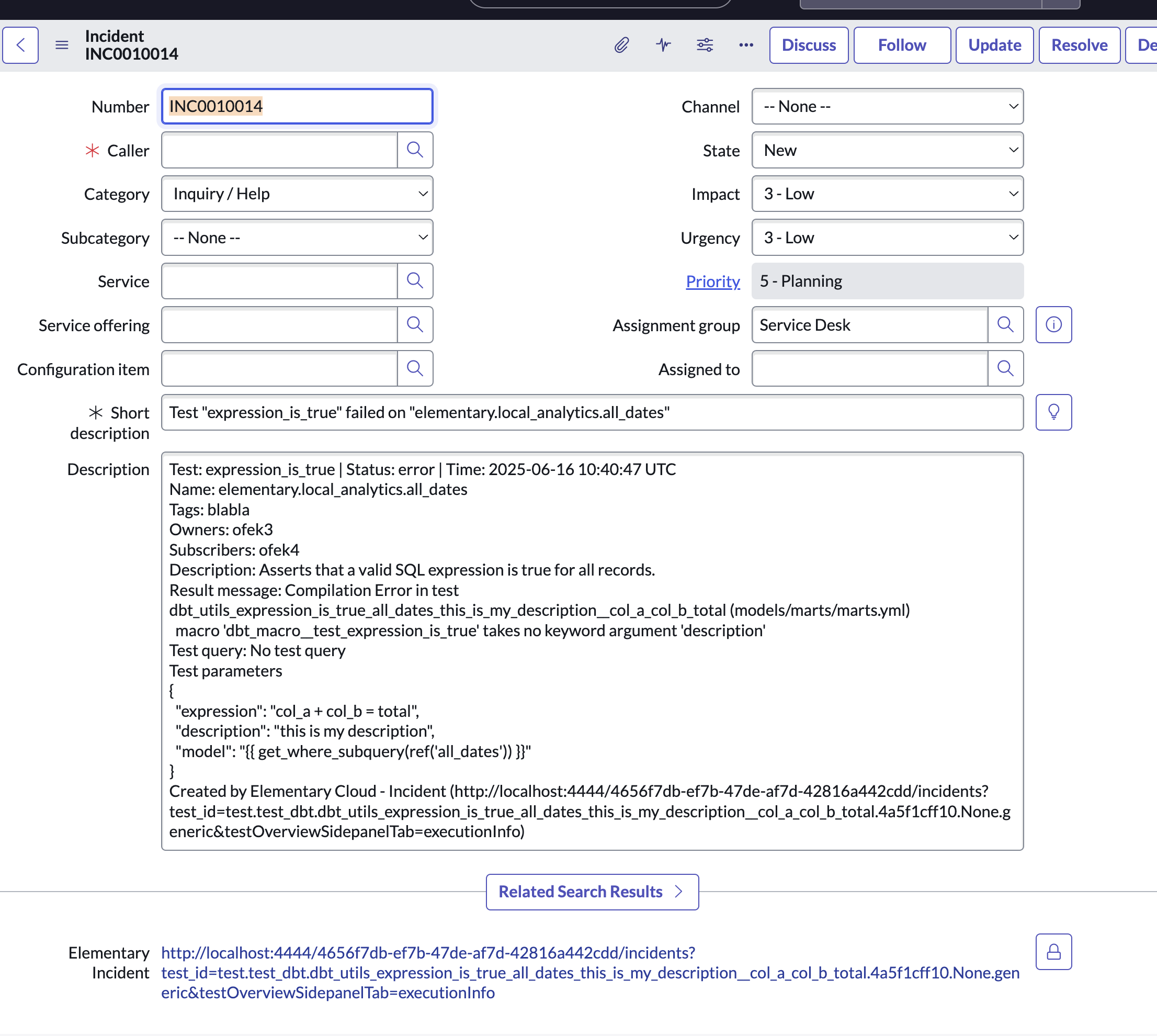This screenshot has width=1157, height=1036.
Task: Click the 'Tags: blabla' description line
Action: point(209,510)
